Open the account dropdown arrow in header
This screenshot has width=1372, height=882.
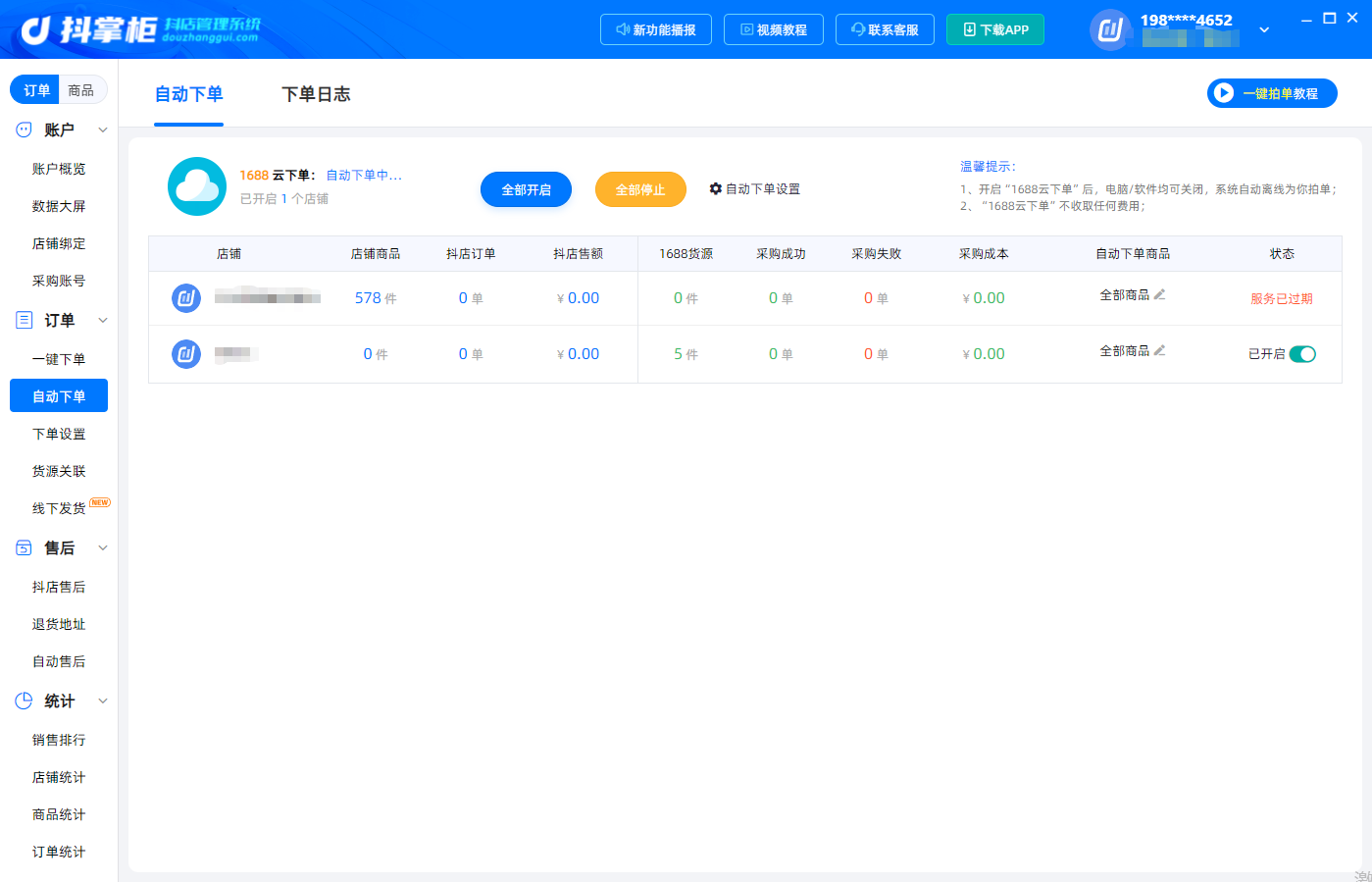coord(1264,29)
